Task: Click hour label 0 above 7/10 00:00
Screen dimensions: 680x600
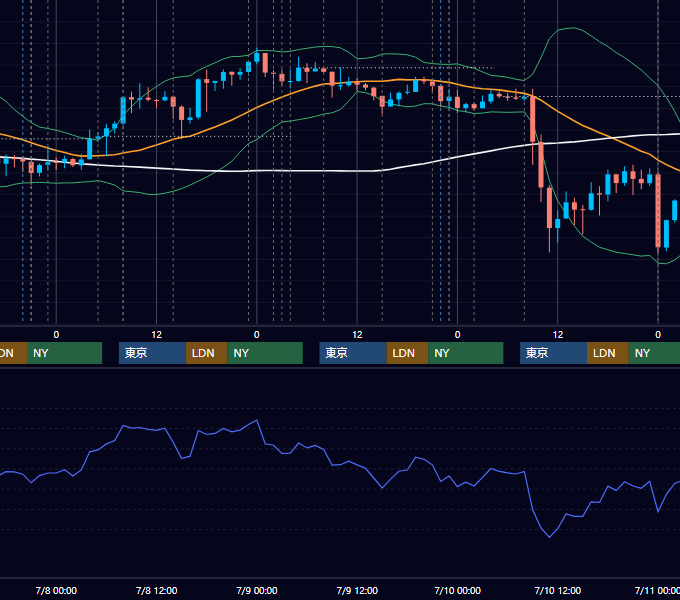Action: tap(458, 335)
